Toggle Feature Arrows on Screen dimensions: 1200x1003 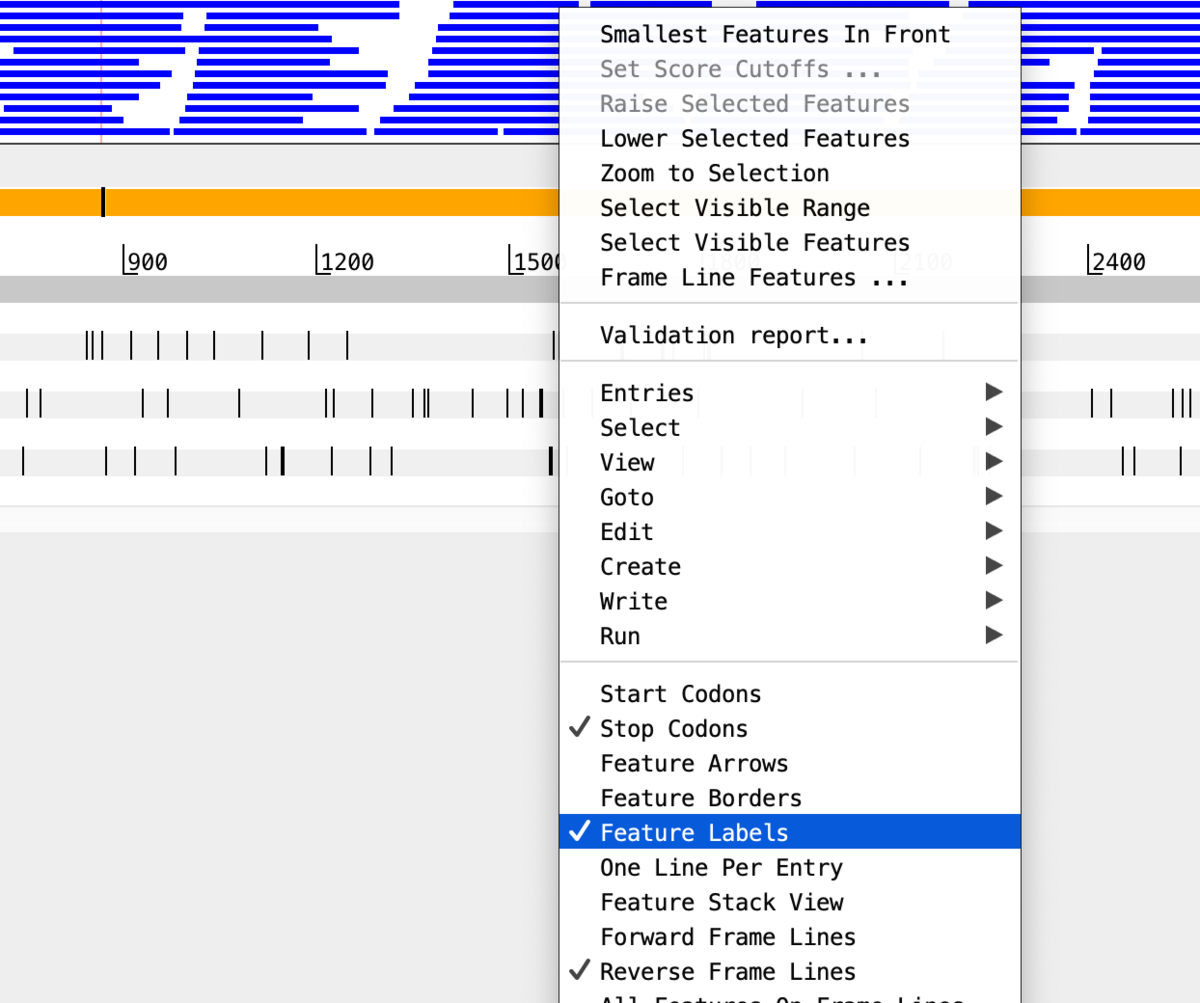point(790,763)
